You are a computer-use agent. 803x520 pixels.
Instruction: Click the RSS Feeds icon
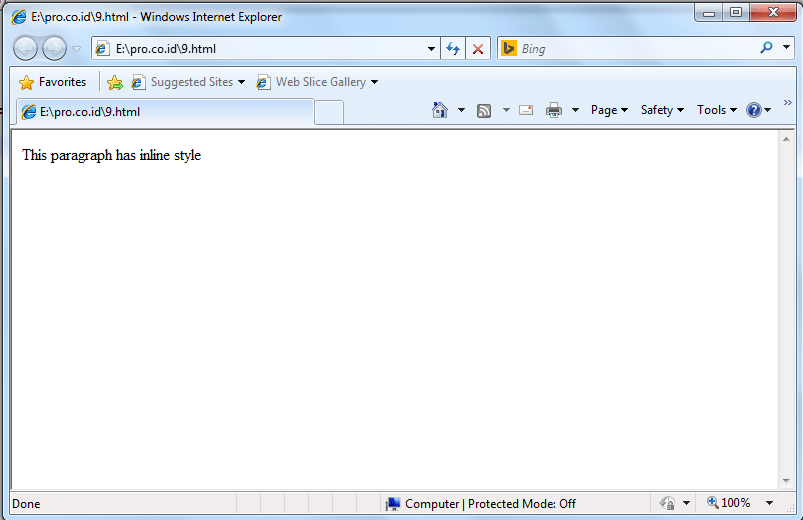484,110
